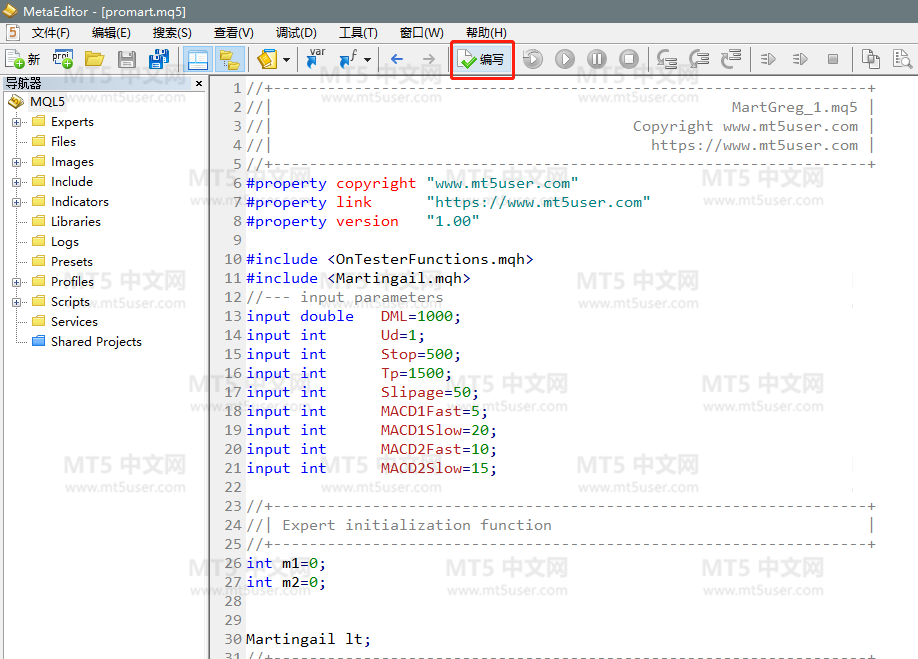Screen dimensions: 918x659
Task: Select the MQL5 root node in the navigator
Action: click(x=47, y=102)
